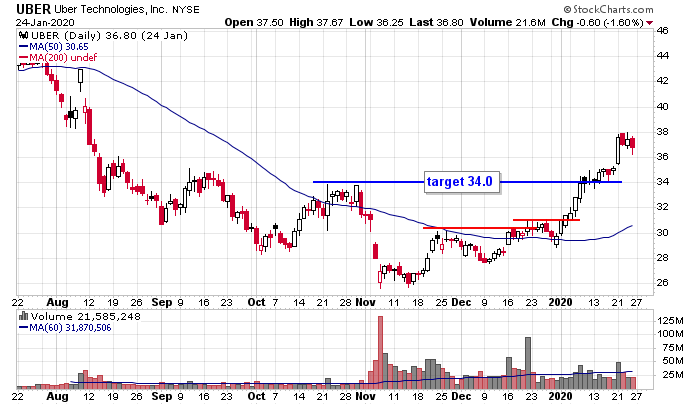Click the MA(60) 31,870,506 legend entry

click(x=65, y=328)
